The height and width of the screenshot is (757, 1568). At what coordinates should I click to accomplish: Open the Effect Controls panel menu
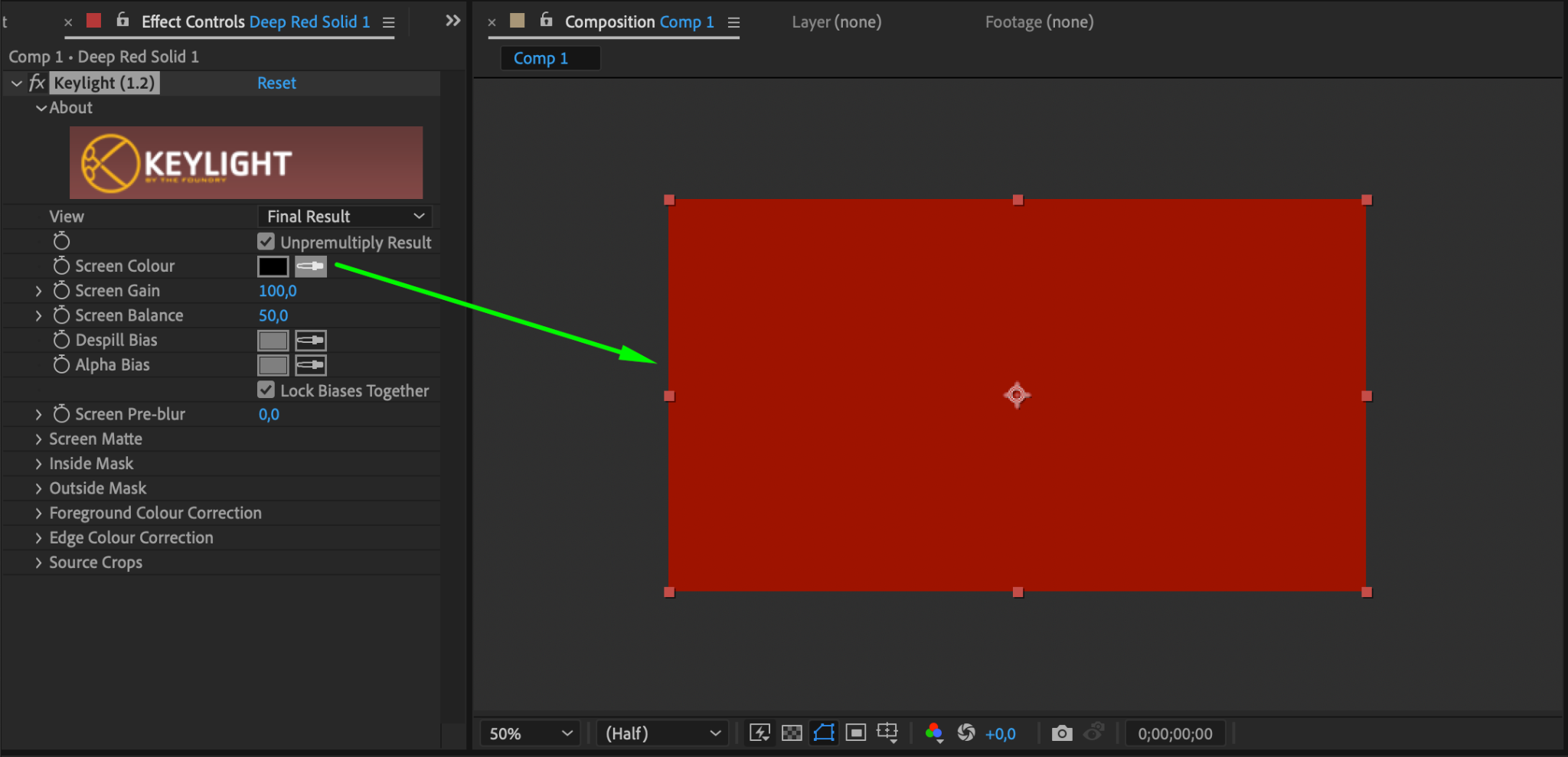pyautogui.click(x=389, y=23)
